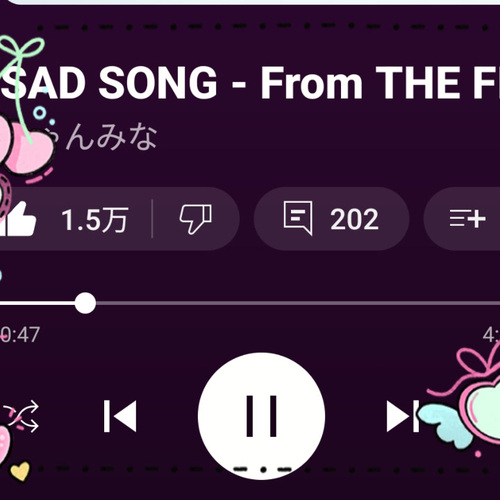The height and width of the screenshot is (500, 500).
Task: Click the progress slider's white thumb
Action: [x=85, y=303]
